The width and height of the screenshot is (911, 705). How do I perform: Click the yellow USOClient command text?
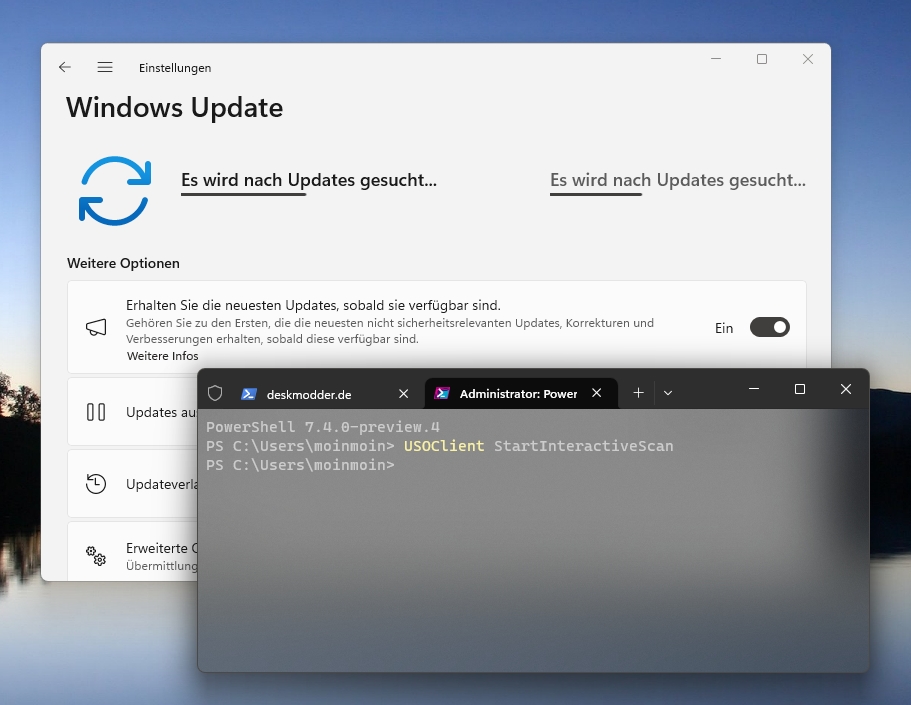444,446
